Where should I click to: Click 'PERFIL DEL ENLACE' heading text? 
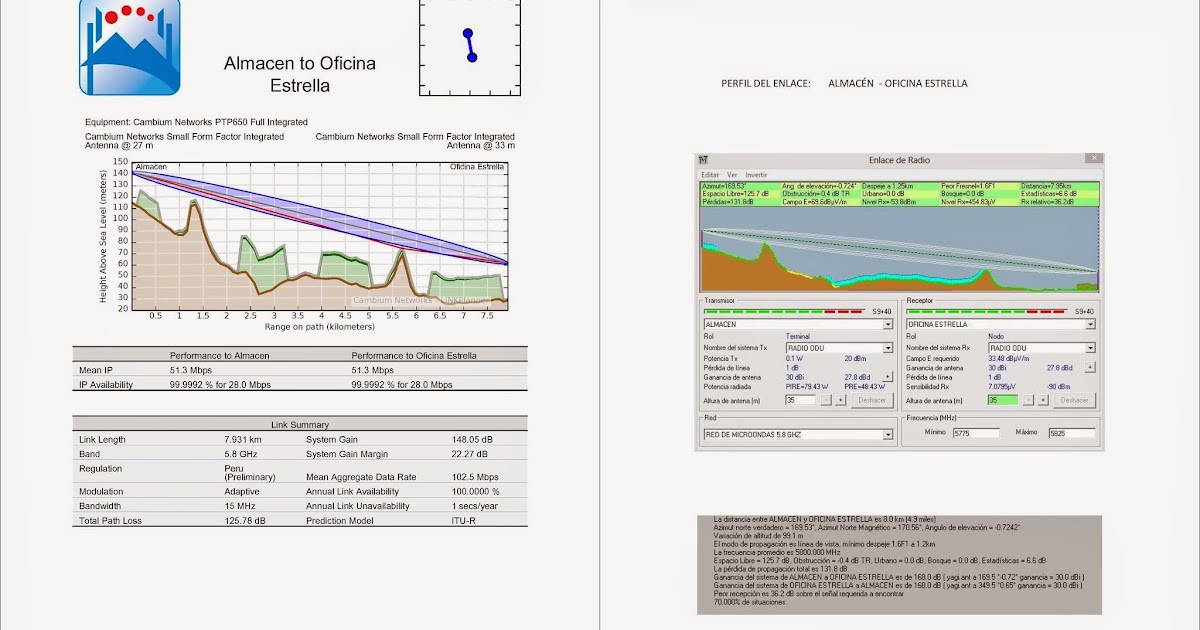[x=765, y=84]
